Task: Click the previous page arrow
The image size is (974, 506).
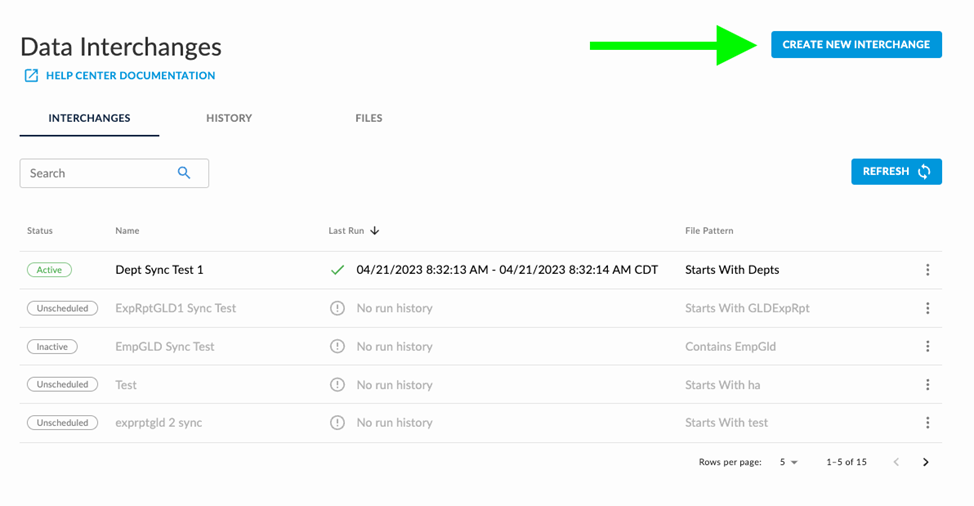Action: (896, 462)
